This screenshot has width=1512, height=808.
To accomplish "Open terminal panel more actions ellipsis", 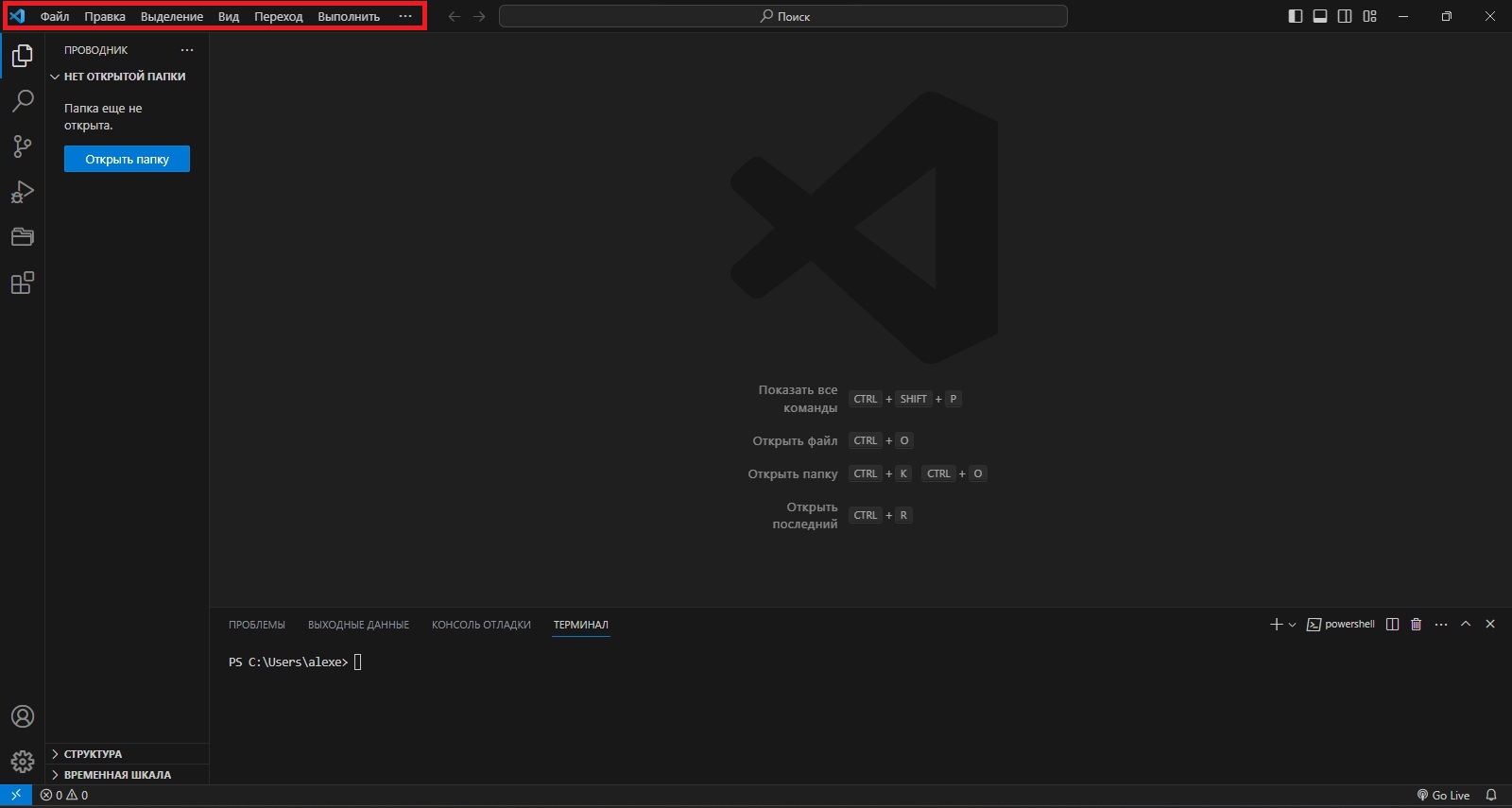I will coord(1441,625).
